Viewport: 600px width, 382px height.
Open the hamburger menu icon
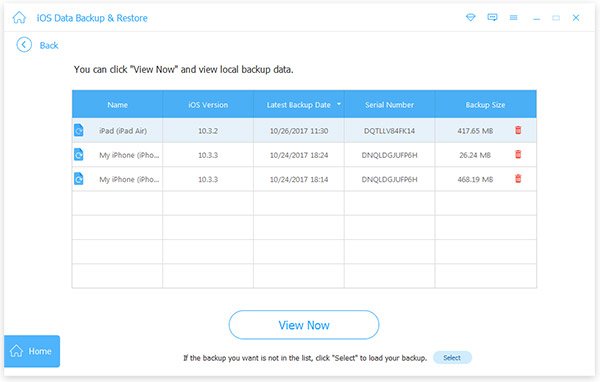(x=514, y=18)
